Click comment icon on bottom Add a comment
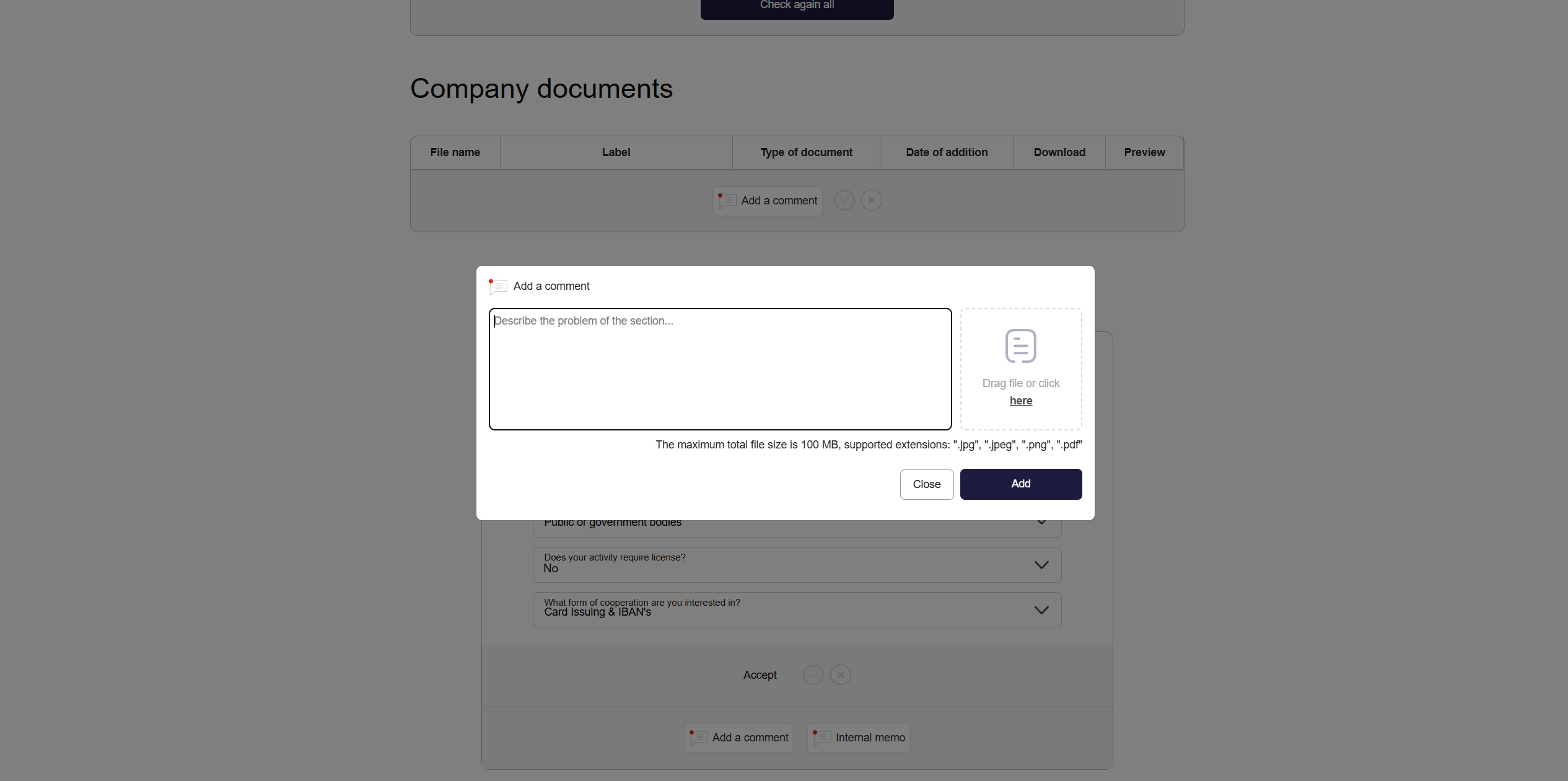The image size is (1568, 781). (x=698, y=738)
